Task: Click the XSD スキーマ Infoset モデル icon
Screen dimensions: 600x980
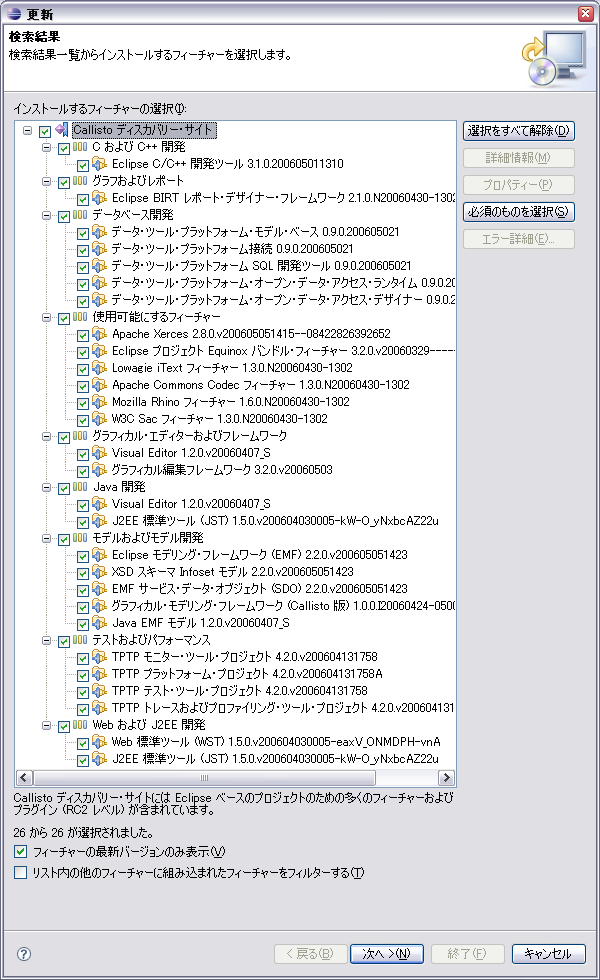Action: click(x=99, y=572)
